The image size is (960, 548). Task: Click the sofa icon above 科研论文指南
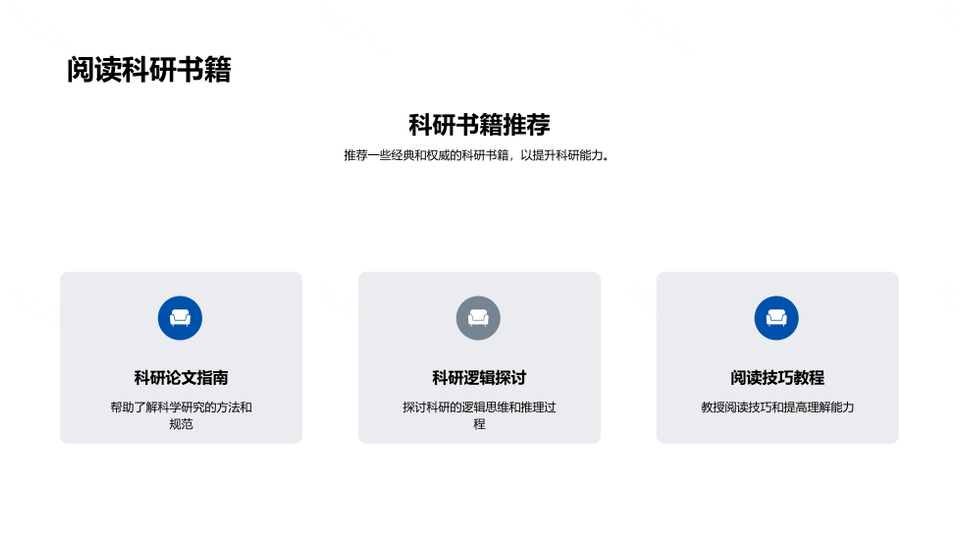180,318
